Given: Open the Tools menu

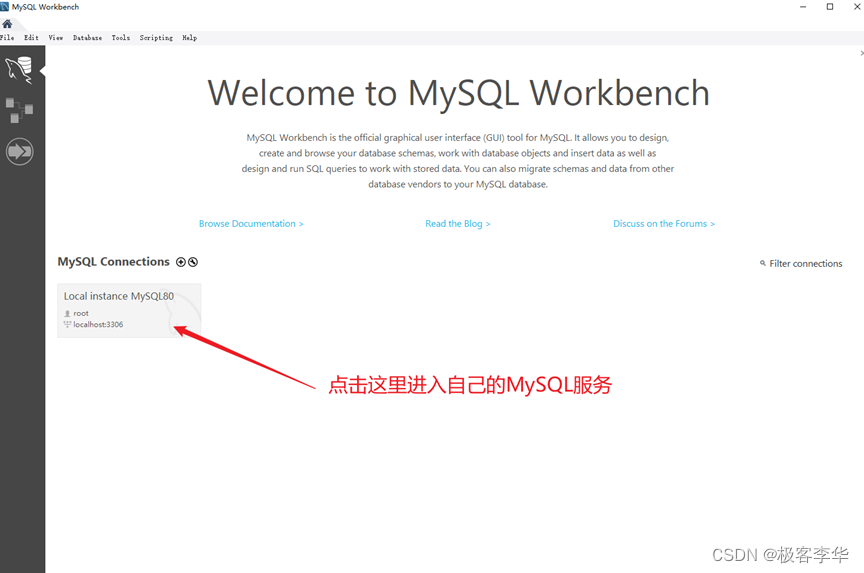Looking at the screenshot, I should point(121,37).
